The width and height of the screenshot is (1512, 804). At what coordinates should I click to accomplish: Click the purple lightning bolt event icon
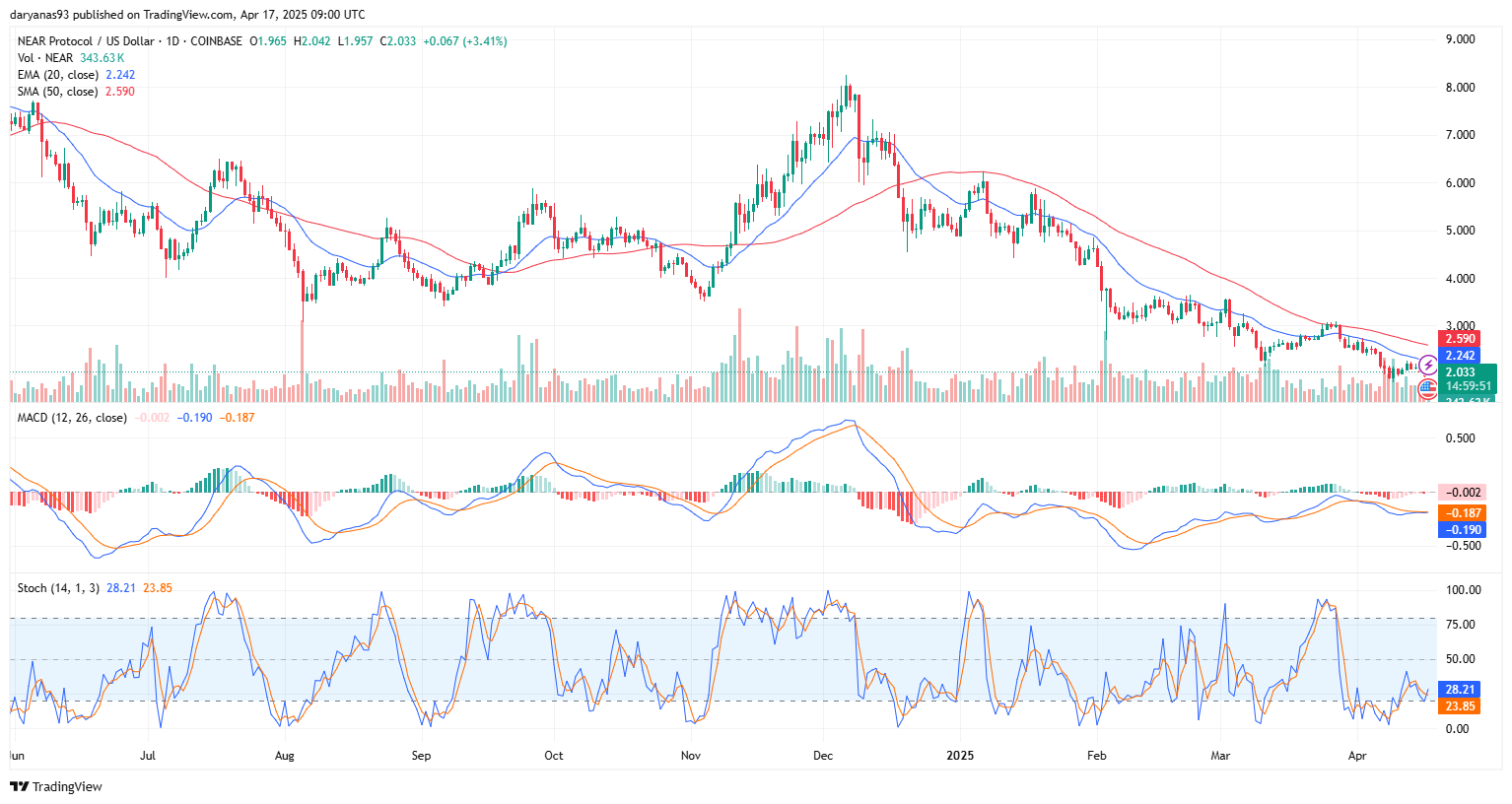coord(1427,366)
